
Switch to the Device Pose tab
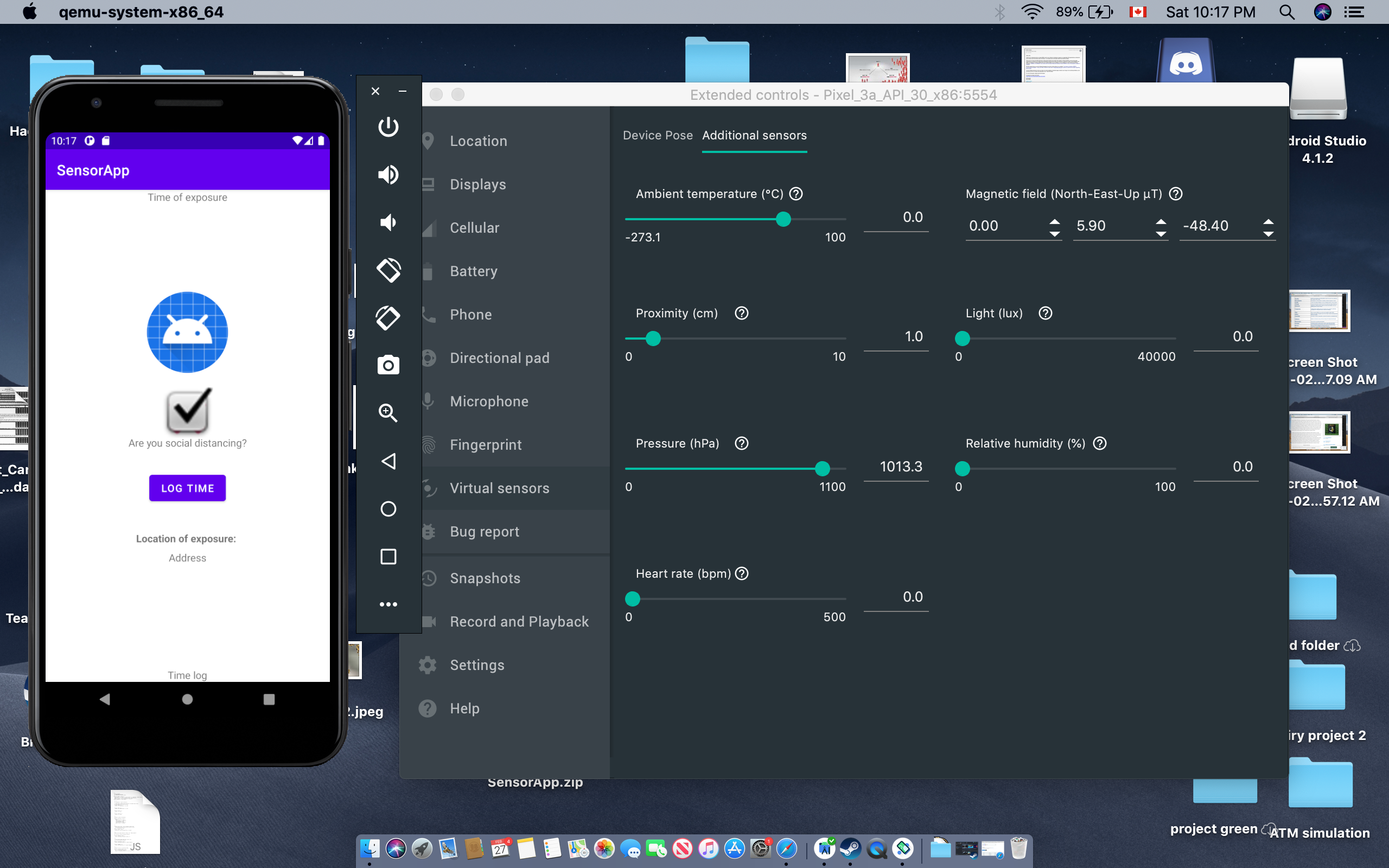[657, 136]
